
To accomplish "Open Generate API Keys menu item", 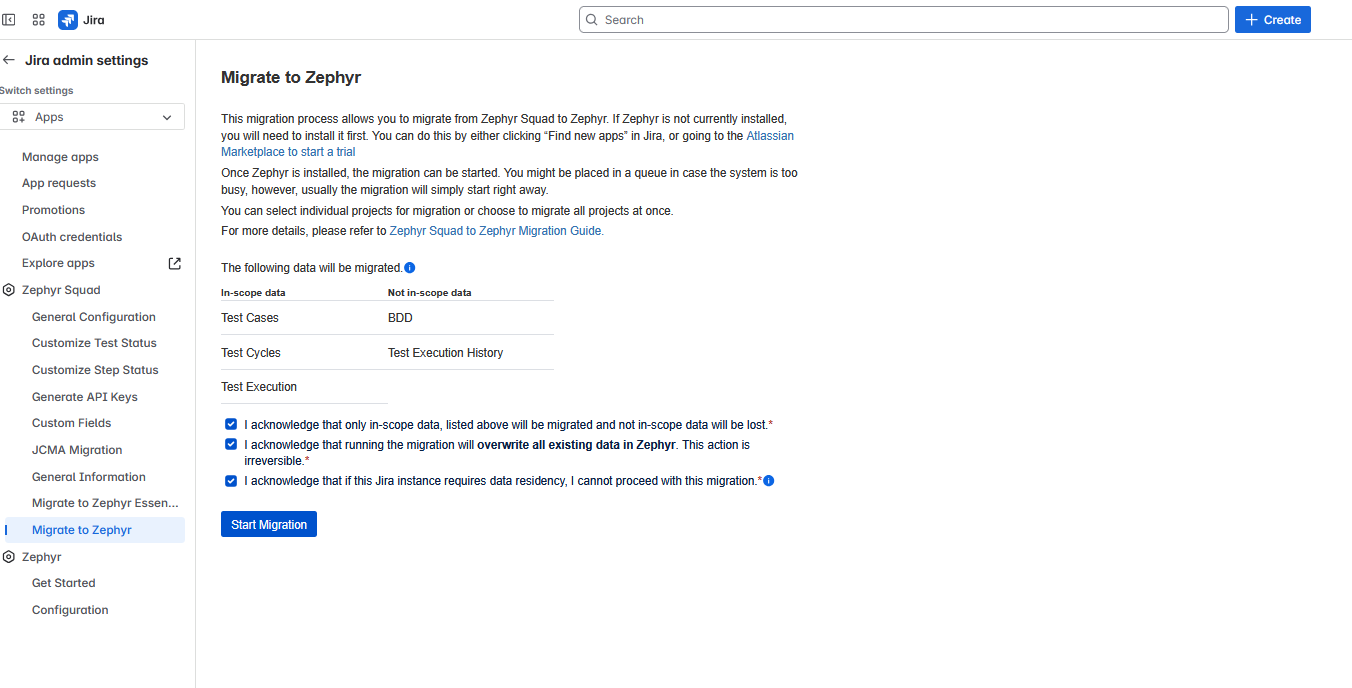I will pos(85,397).
